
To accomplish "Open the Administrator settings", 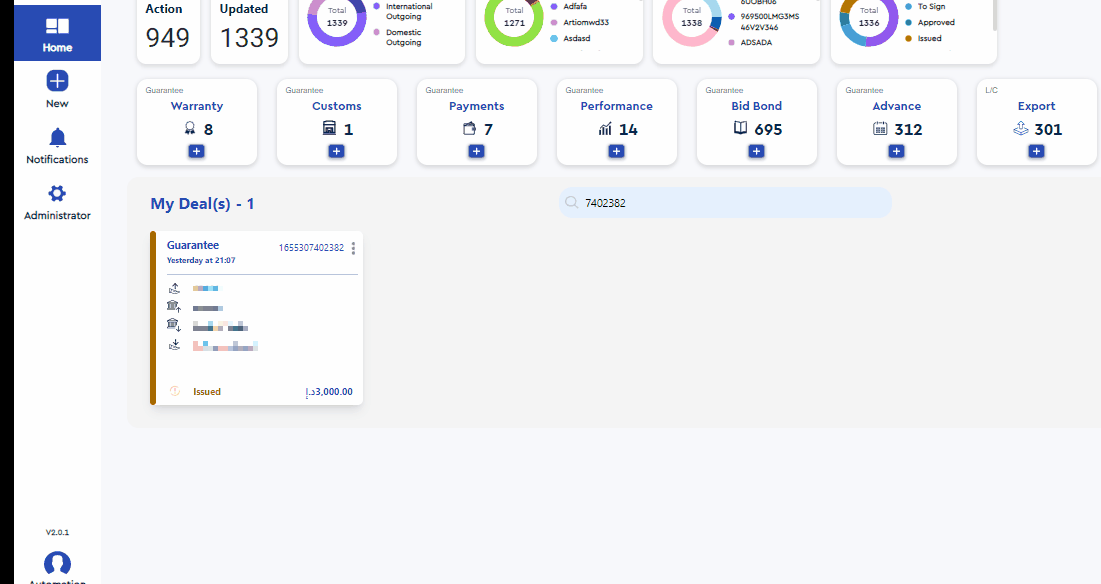I will (x=57, y=202).
